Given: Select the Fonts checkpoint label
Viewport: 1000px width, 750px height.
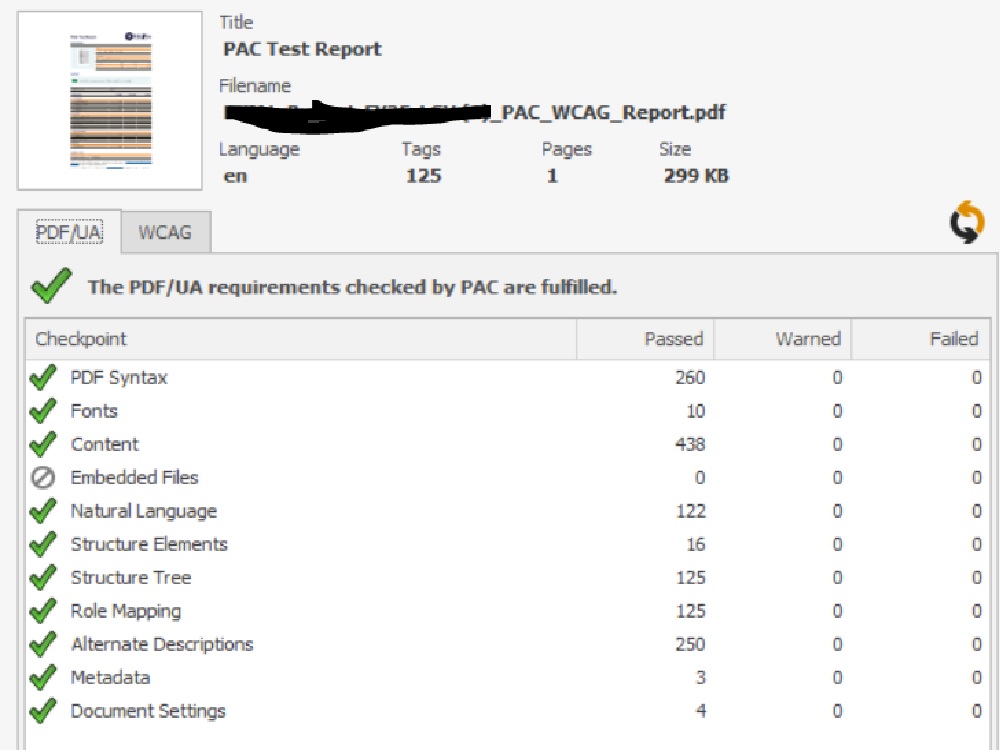Looking at the screenshot, I should [94, 411].
